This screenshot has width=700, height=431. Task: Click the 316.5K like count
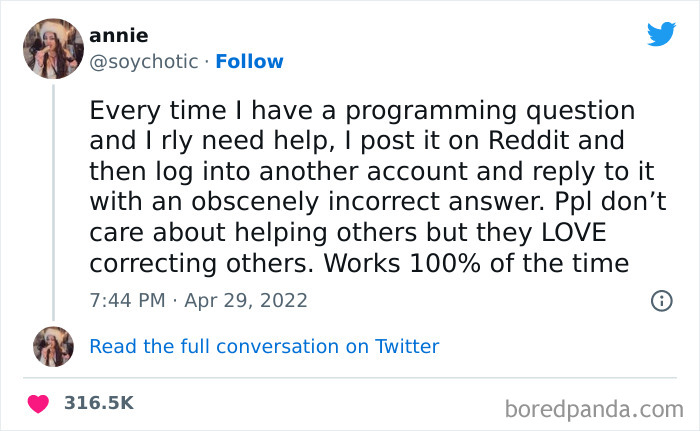(98, 404)
